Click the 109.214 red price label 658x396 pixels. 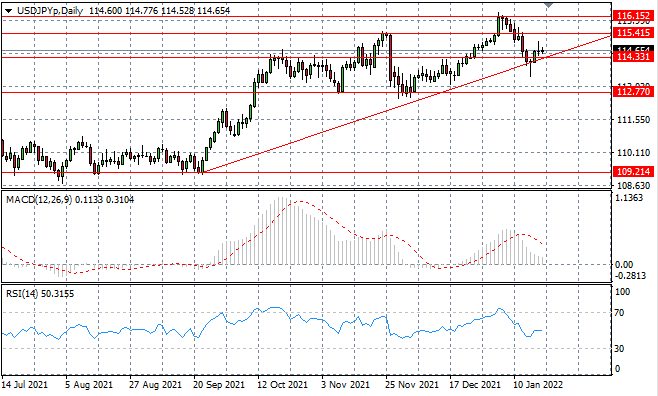point(633,171)
